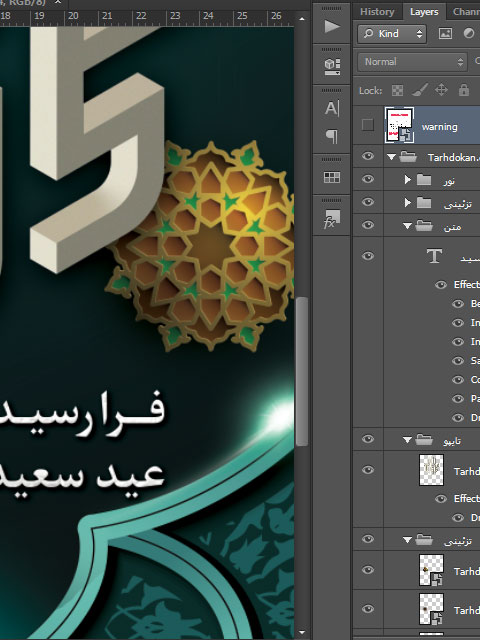Select the text layer T icon
Viewport: 480px width, 640px height.
pos(434,256)
